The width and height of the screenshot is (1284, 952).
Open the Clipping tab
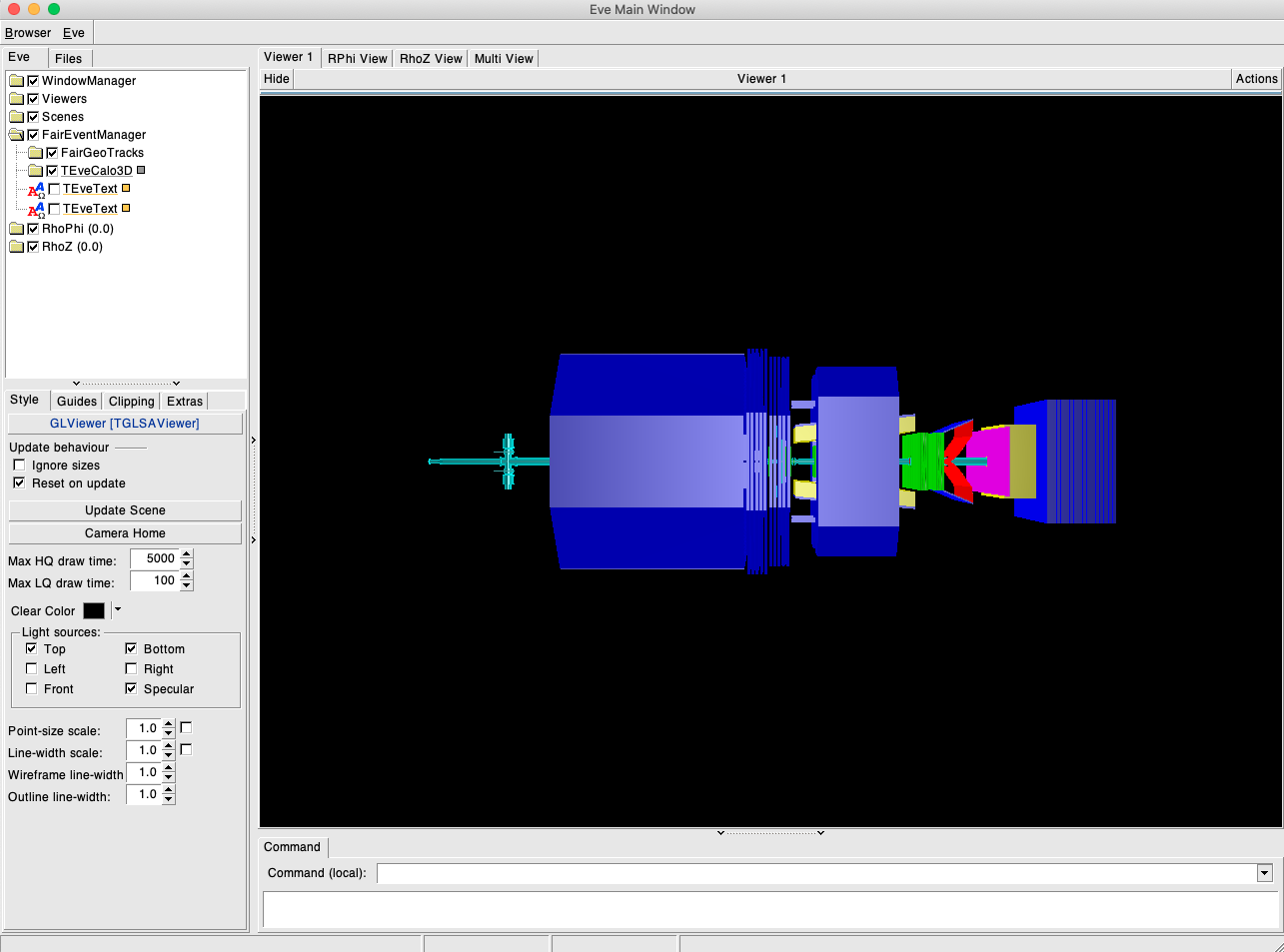click(x=131, y=402)
